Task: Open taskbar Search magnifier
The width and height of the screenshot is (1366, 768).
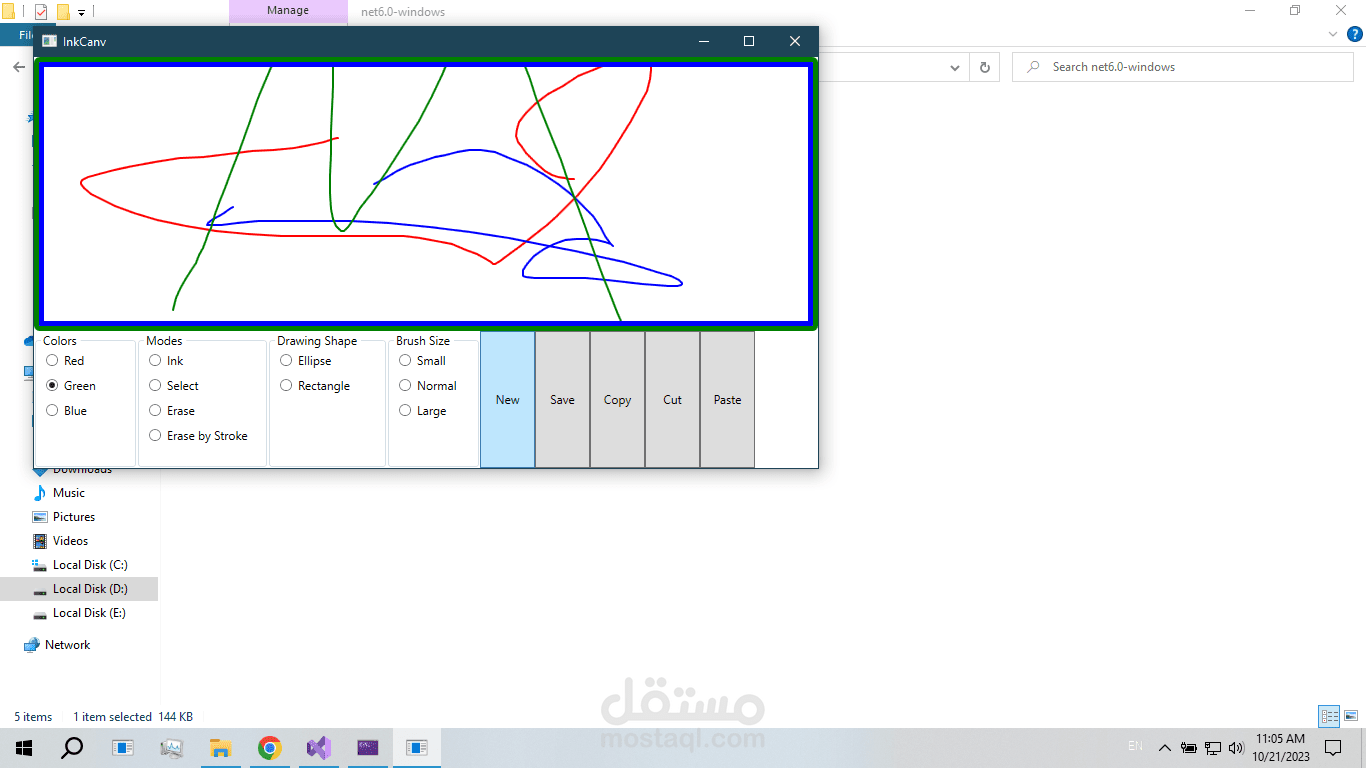Action: [72, 748]
